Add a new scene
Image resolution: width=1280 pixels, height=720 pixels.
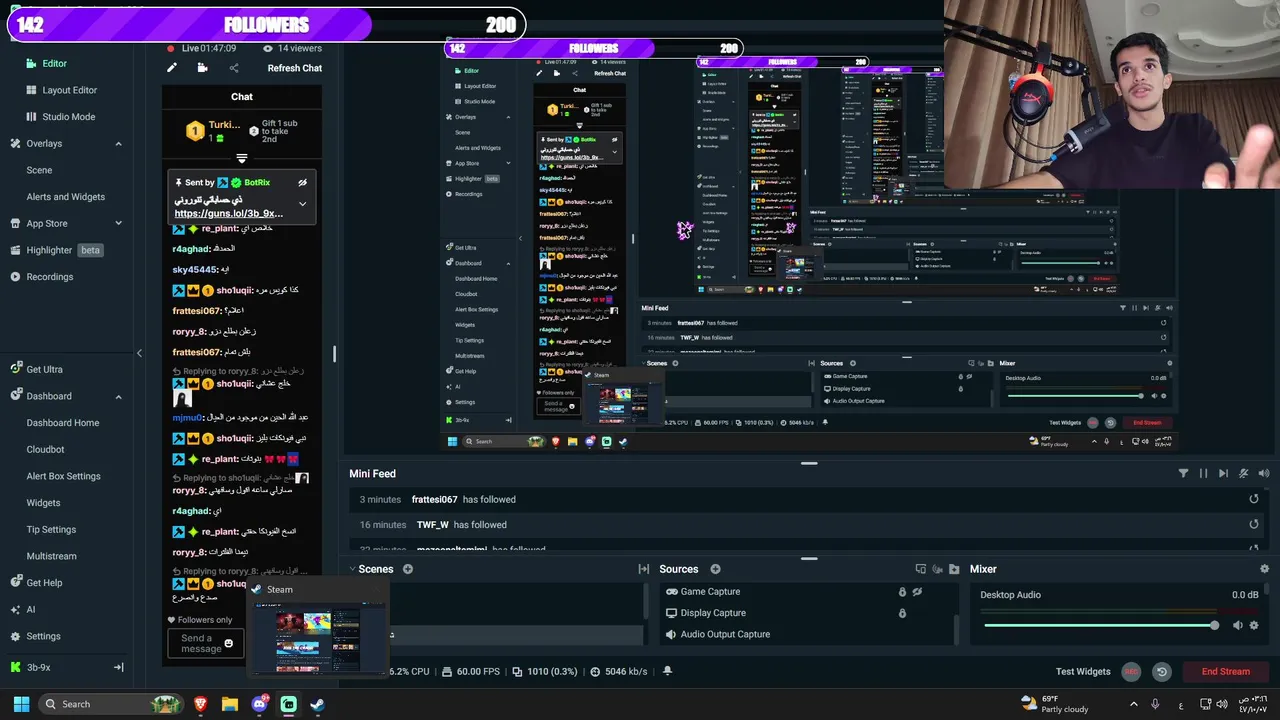[x=408, y=569]
